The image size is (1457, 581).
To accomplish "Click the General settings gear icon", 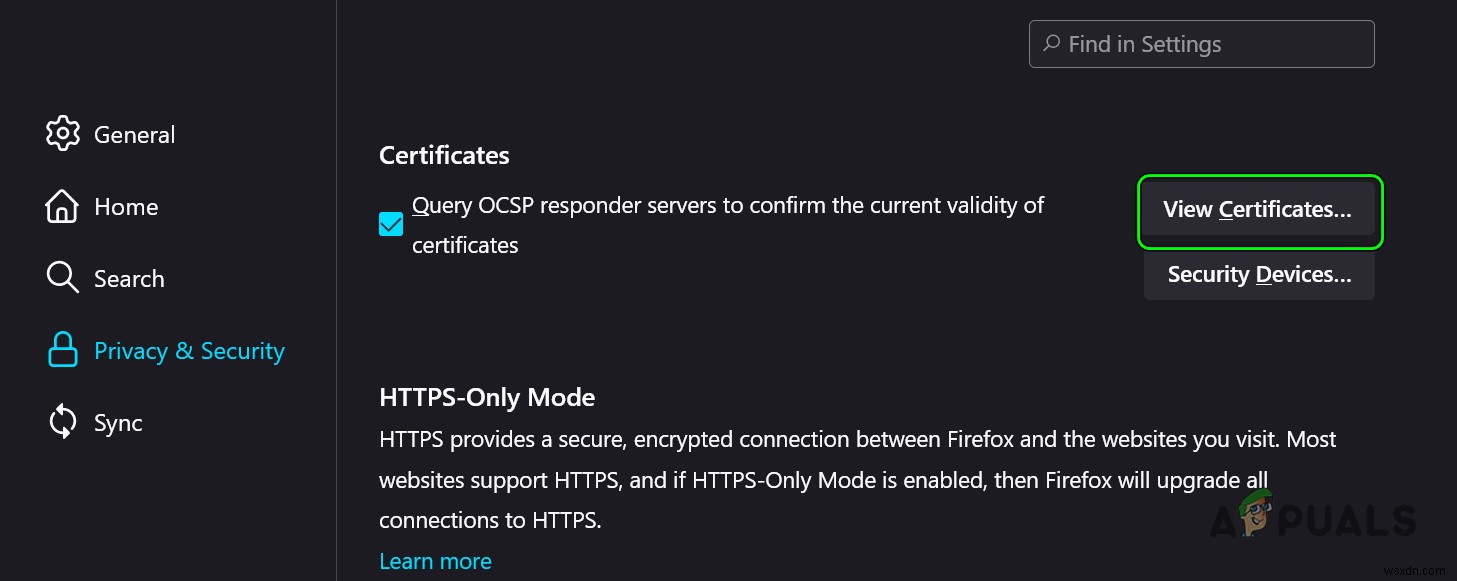I will [x=63, y=133].
